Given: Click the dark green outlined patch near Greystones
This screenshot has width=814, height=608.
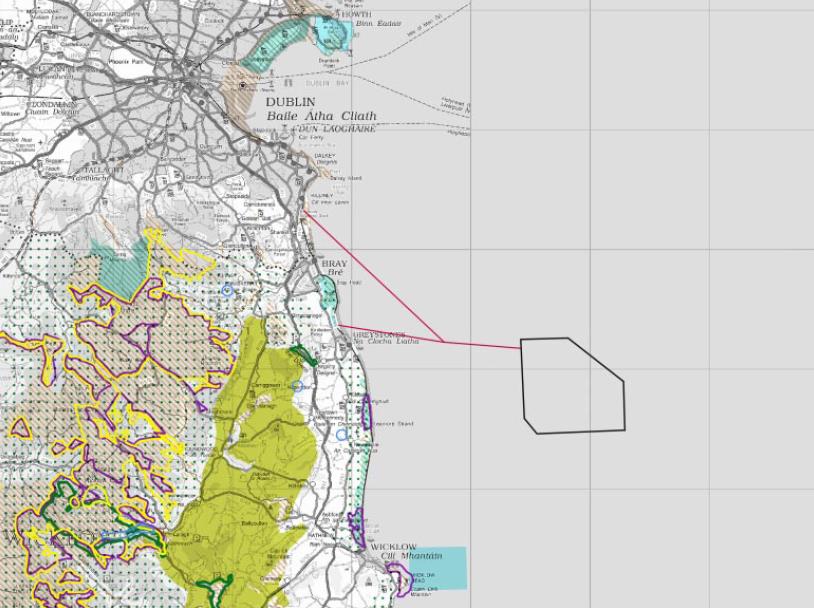Looking at the screenshot, I should [303, 354].
